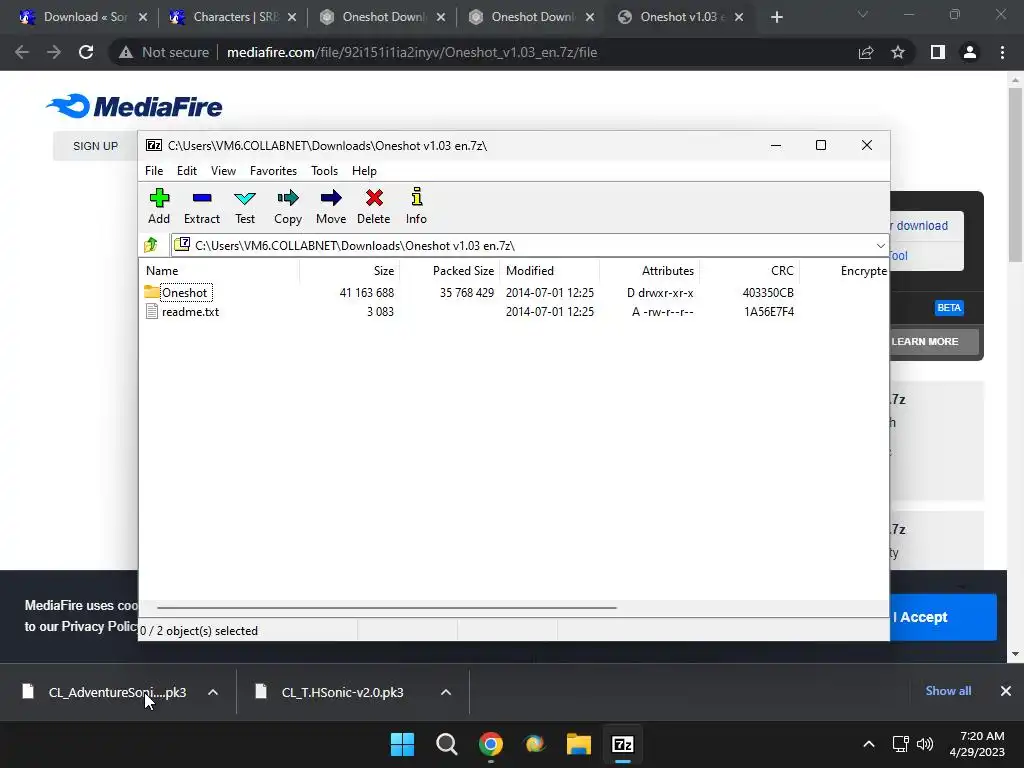Image resolution: width=1024 pixels, height=768 pixels.
Task: Open the Chrome three-dot menu
Action: pyautogui.click(x=1002, y=52)
